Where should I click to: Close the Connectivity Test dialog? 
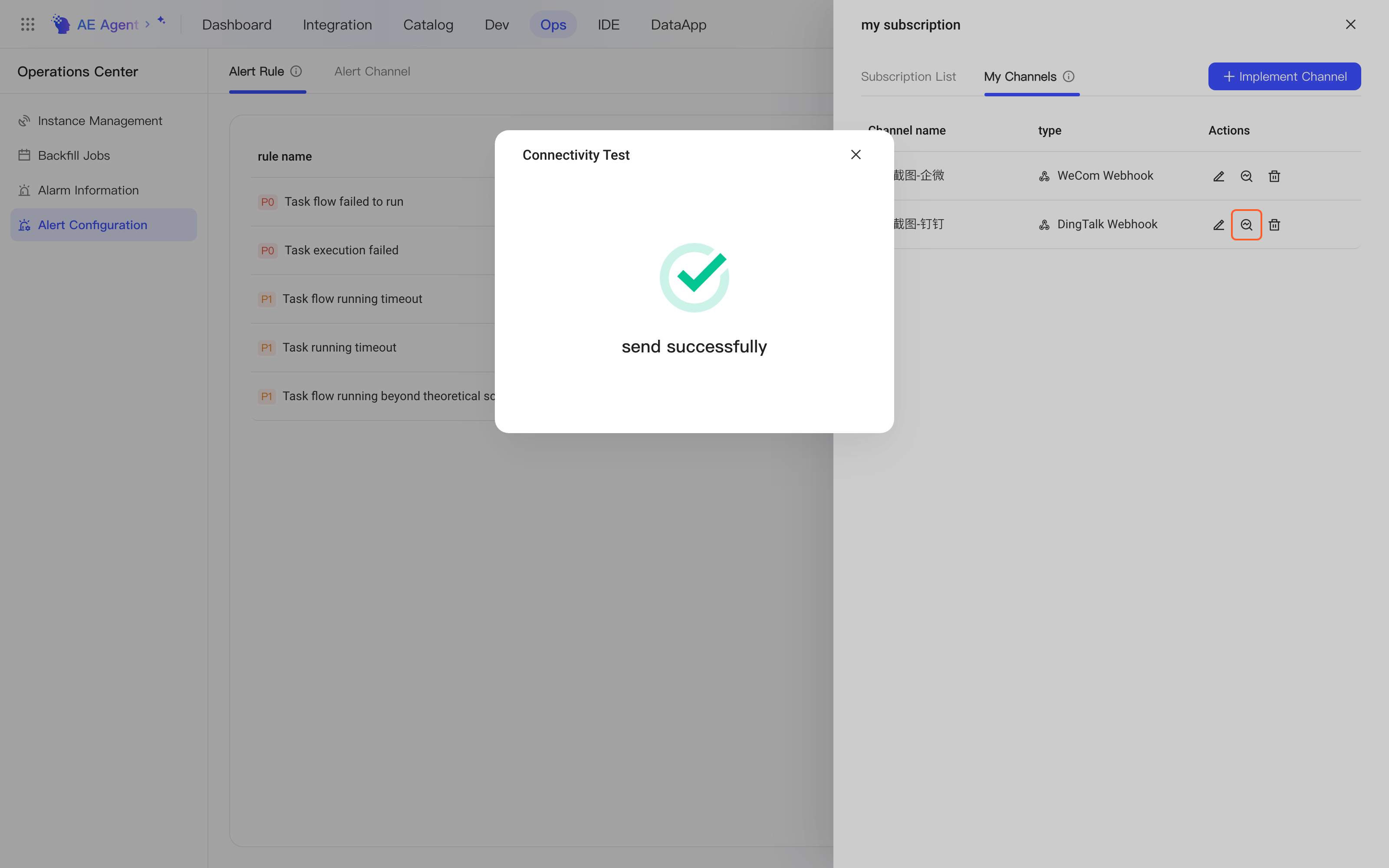coord(855,155)
